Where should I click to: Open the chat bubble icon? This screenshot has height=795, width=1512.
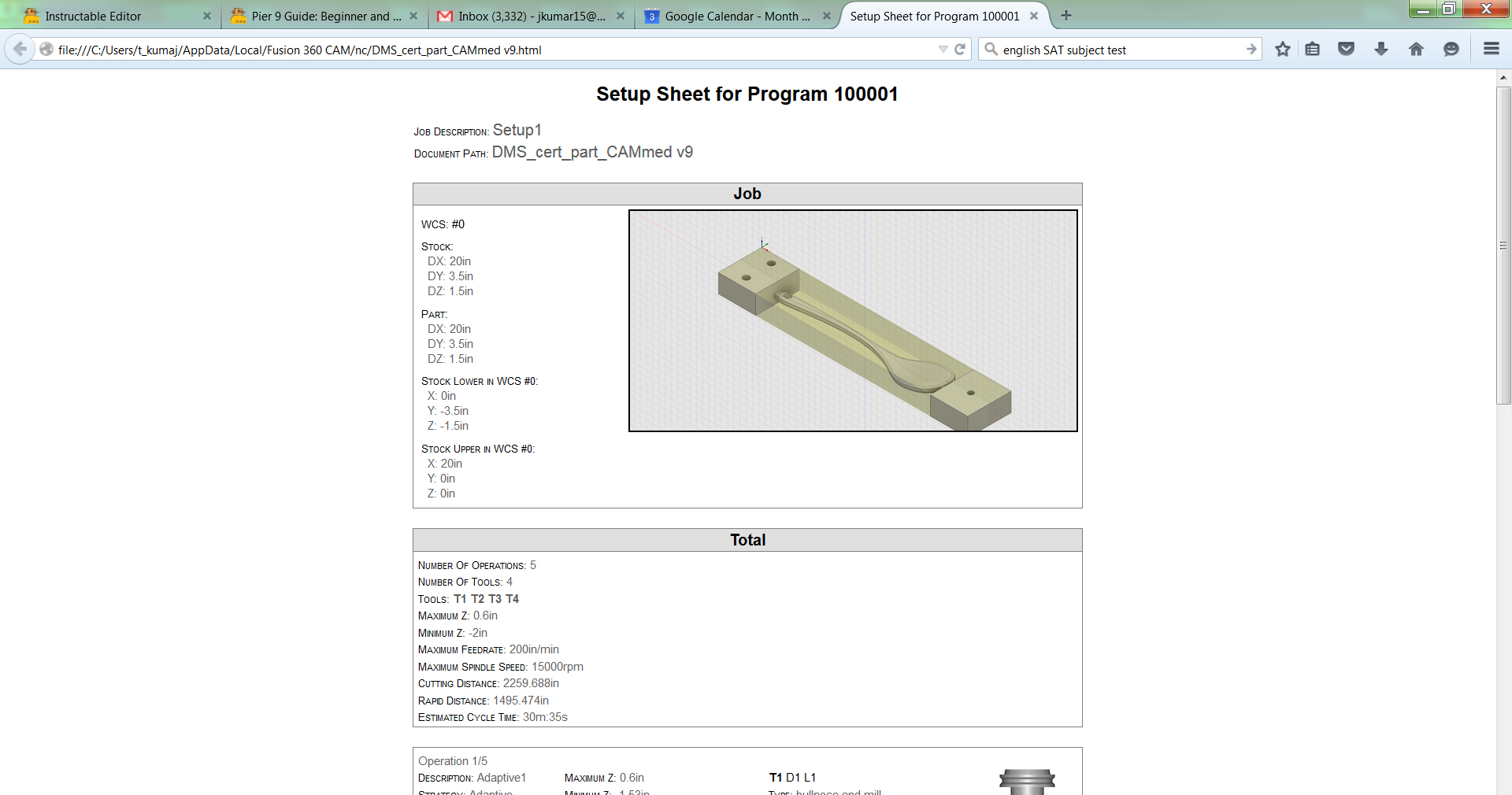point(1451,49)
